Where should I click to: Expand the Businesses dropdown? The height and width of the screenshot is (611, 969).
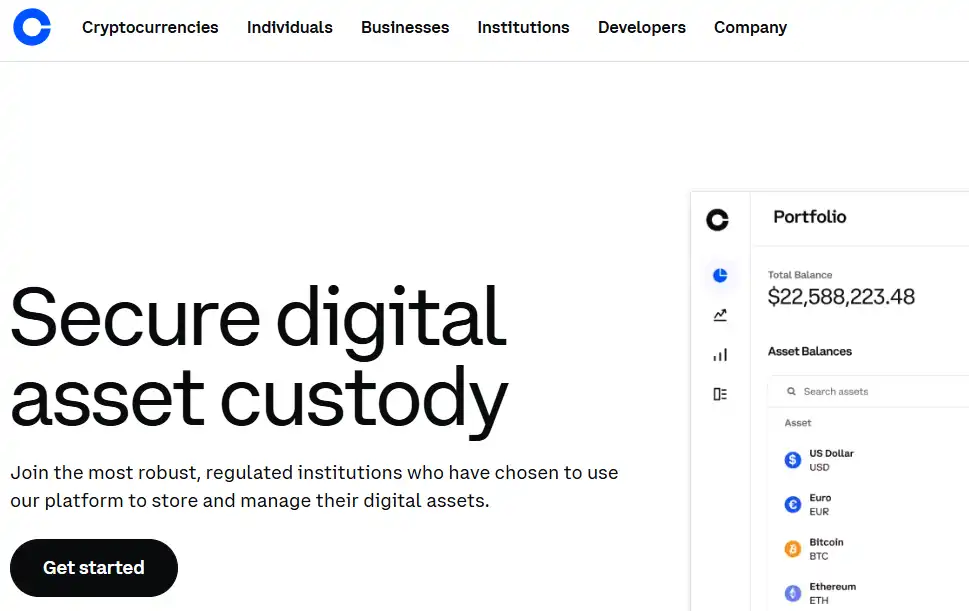405,28
